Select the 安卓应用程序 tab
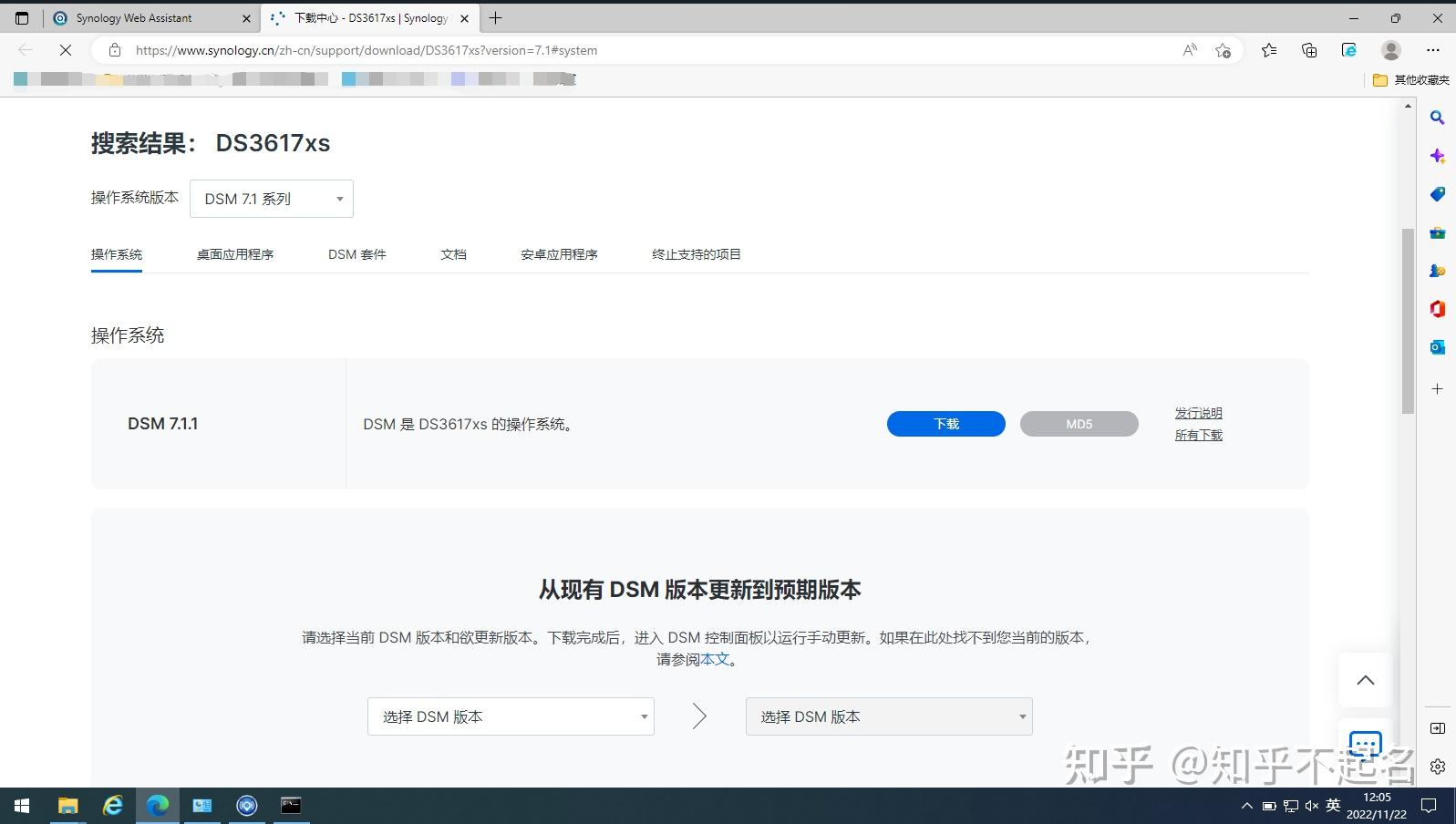Screen dimensions: 1456x824 coord(559,254)
